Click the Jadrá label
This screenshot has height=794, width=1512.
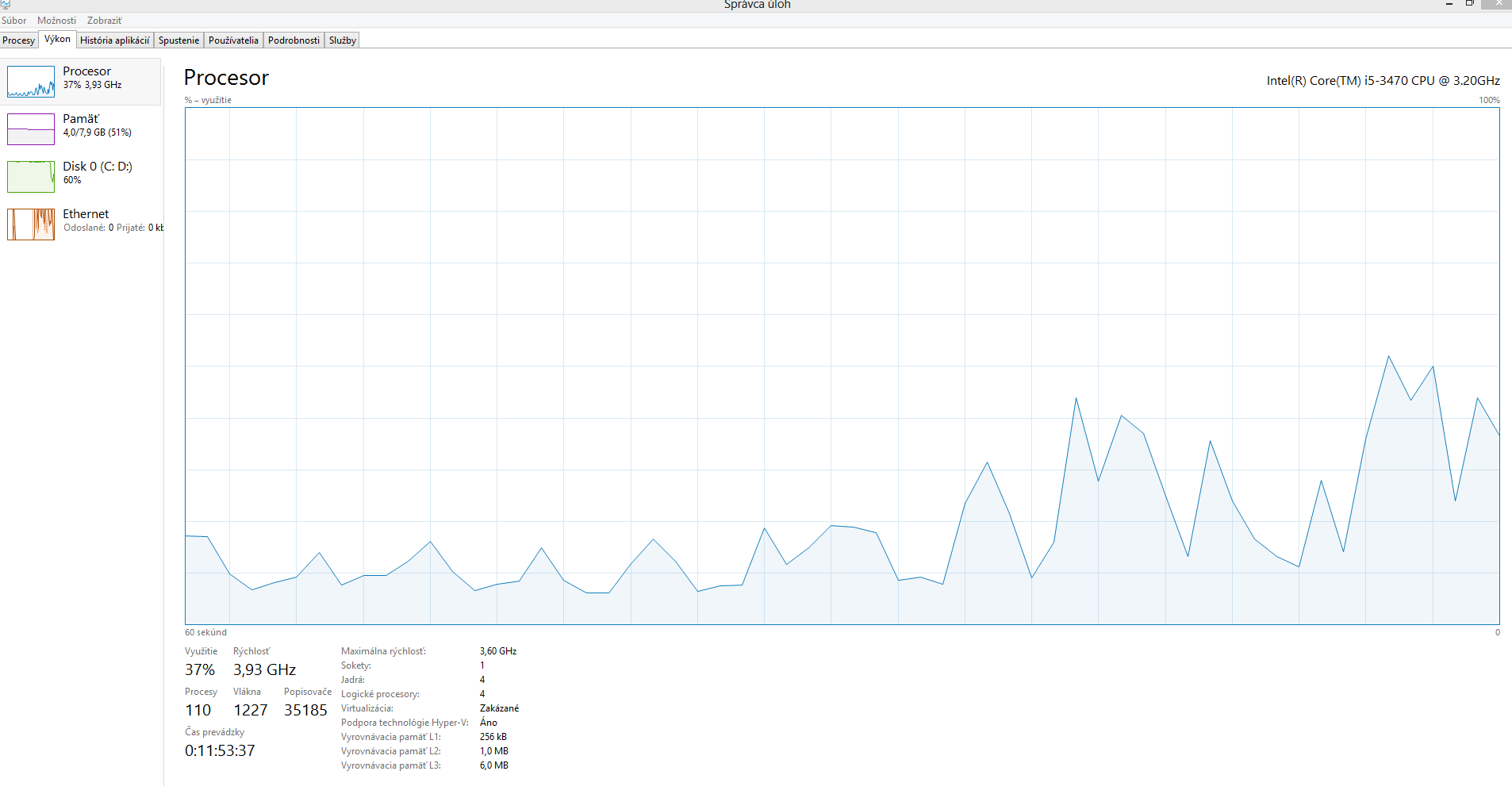pyautogui.click(x=353, y=680)
